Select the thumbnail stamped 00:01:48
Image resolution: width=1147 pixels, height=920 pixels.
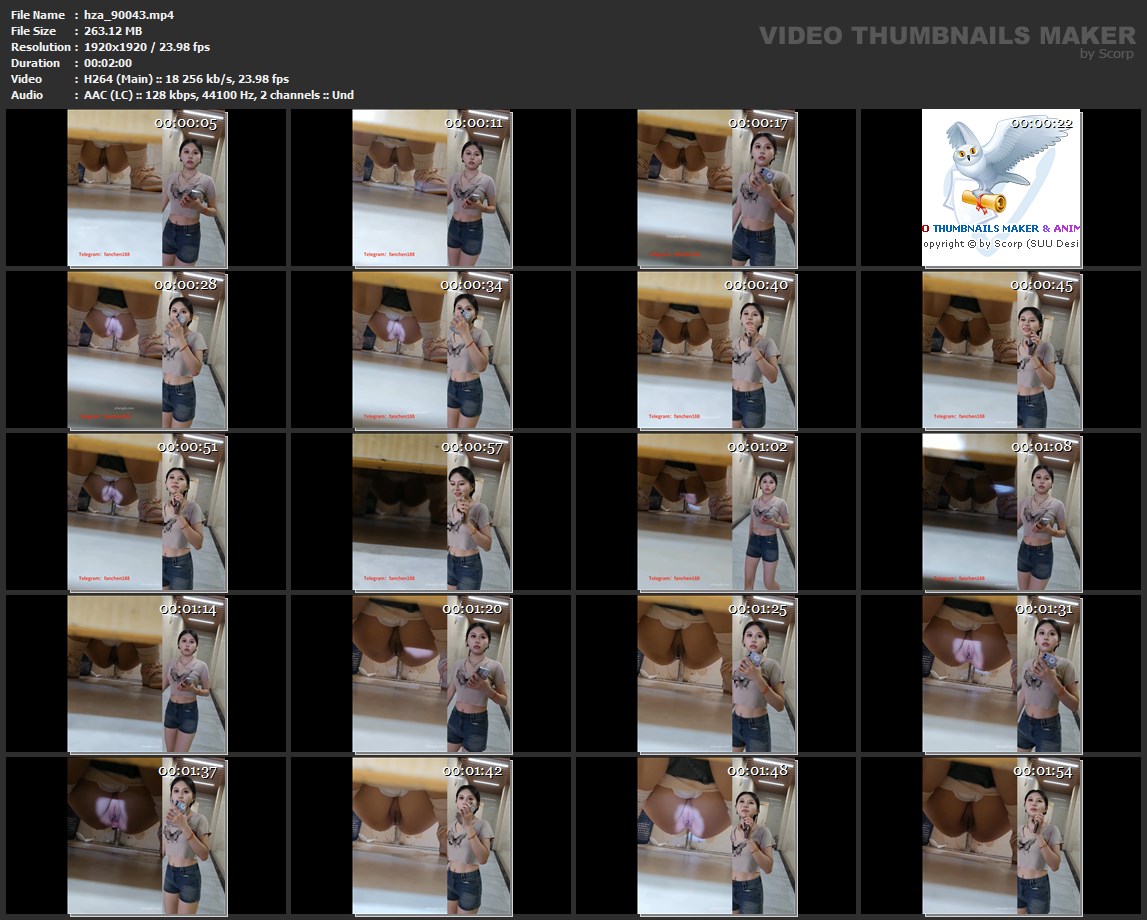[716, 837]
